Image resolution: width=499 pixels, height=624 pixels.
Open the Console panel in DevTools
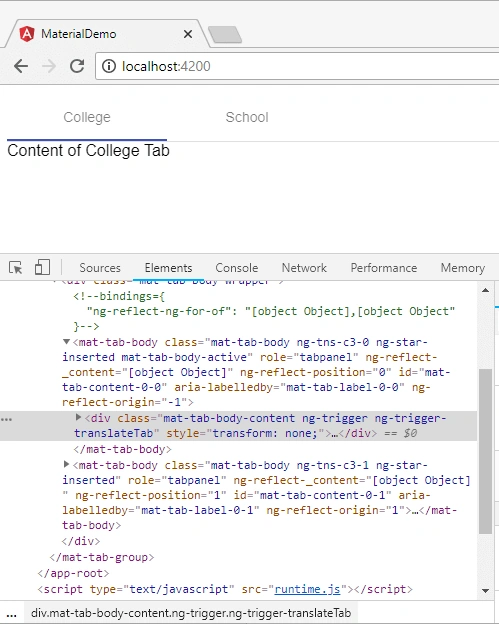[237, 268]
